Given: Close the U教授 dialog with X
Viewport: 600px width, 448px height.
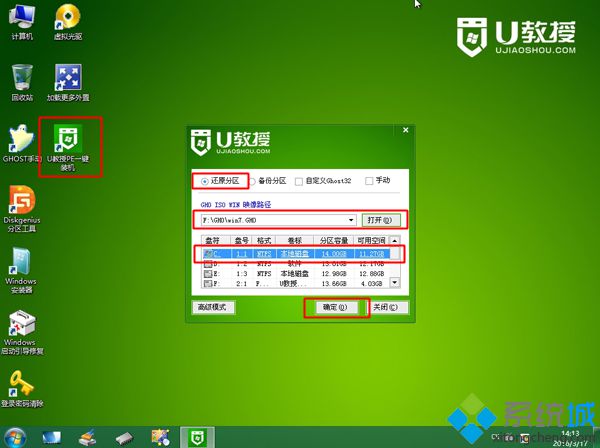Looking at the screenshot, I should [x=406, y=130].
